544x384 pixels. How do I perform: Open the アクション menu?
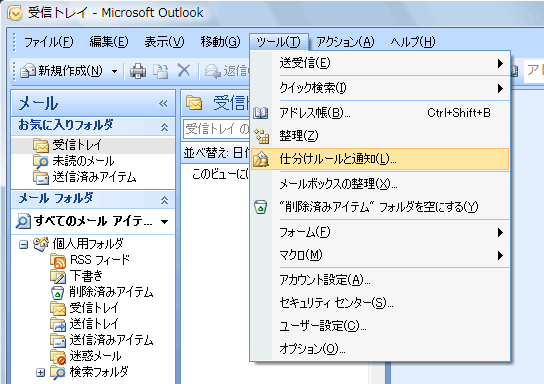(346, 42)
